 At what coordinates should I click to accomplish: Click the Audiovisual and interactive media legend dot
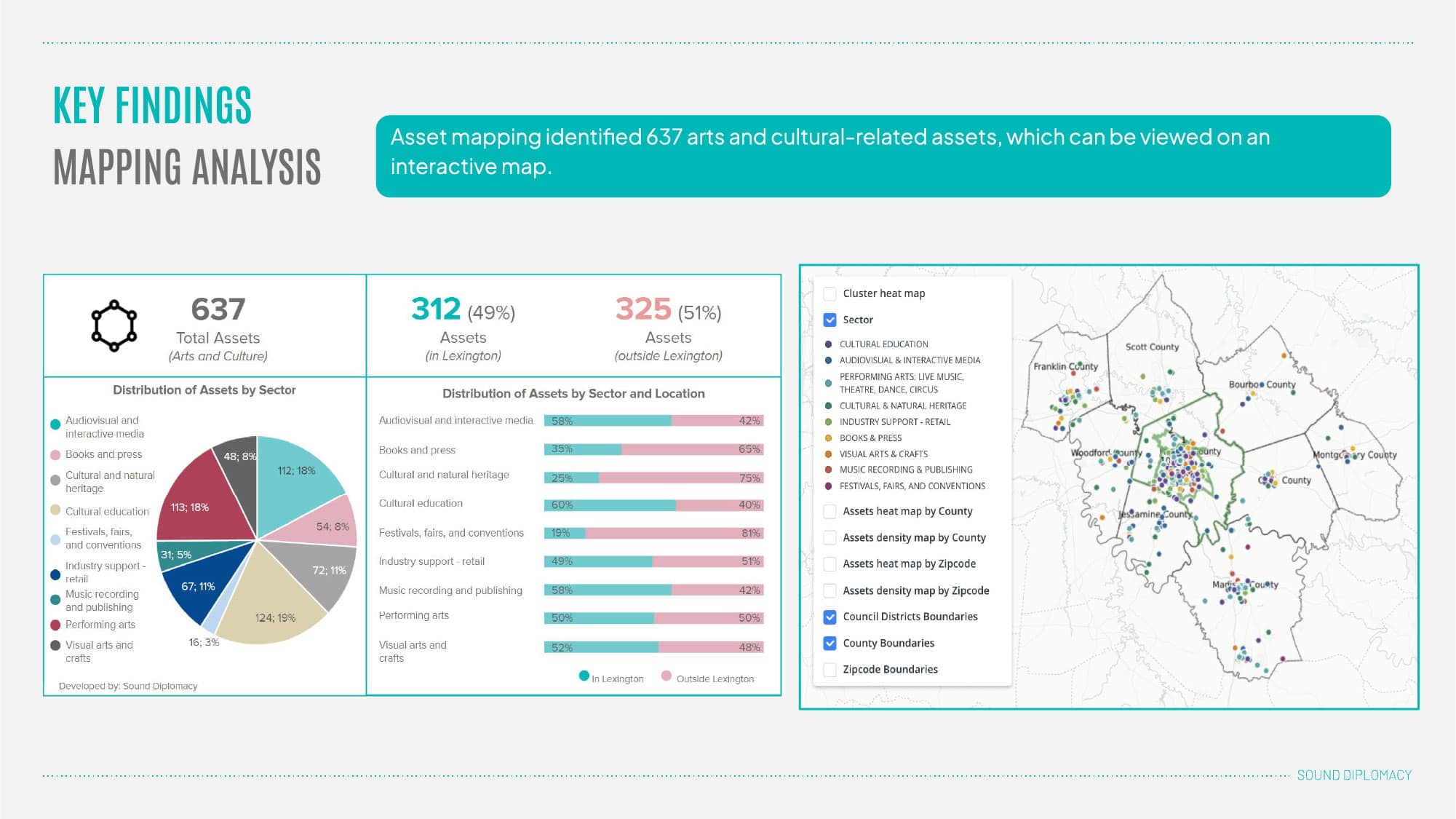(x=55, y=424)
